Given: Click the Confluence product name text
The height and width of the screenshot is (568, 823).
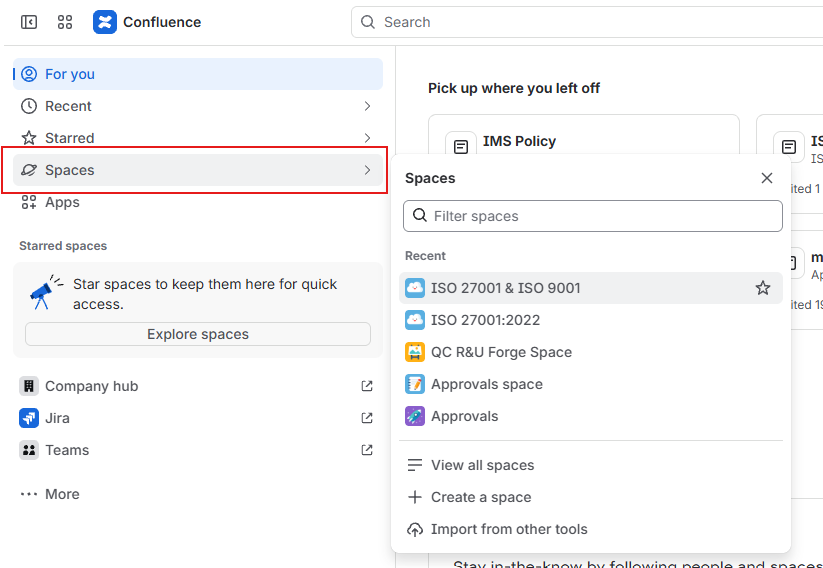Looking at the screenshot, I should (162, 22).
